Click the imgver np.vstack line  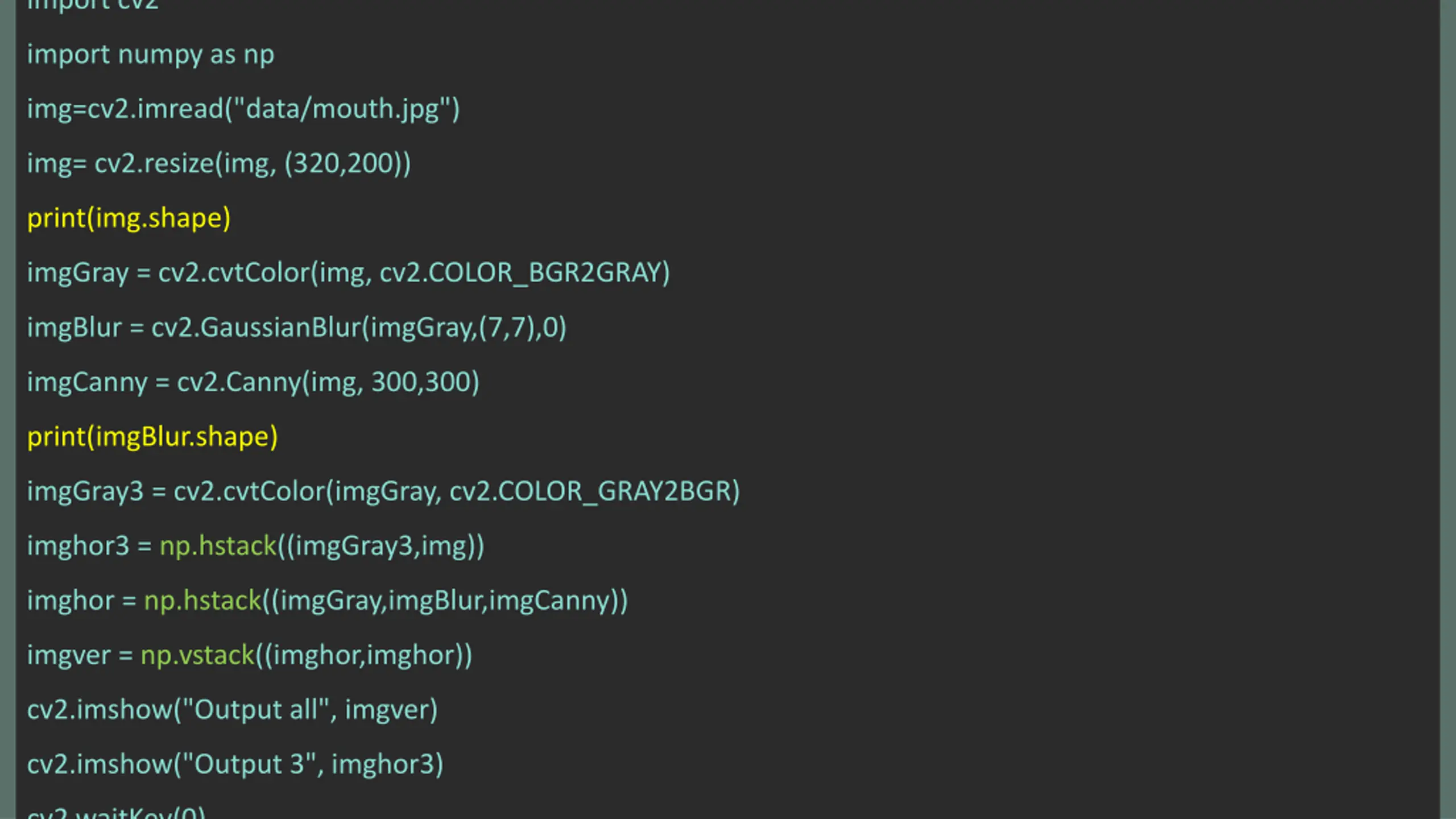click(250, 656)
